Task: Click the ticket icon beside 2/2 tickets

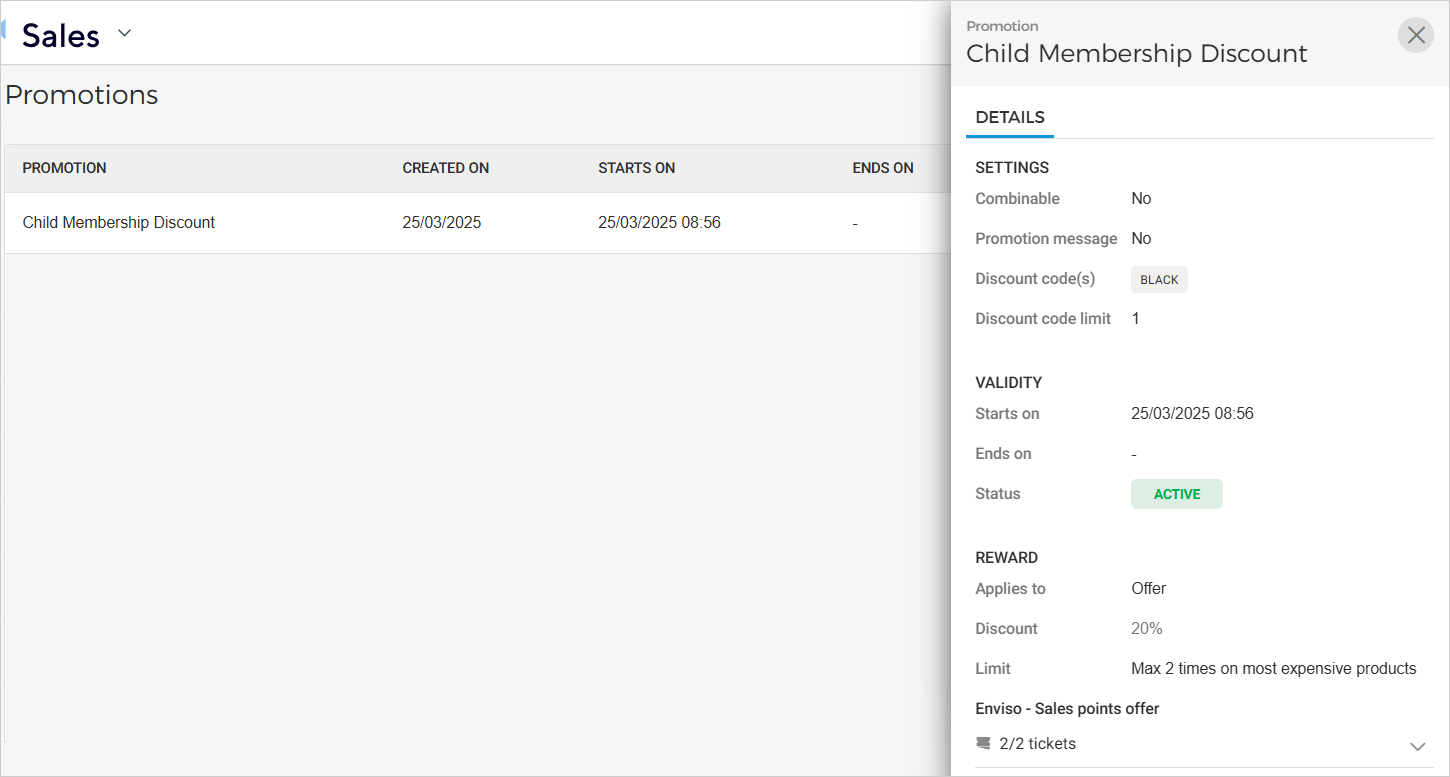Action: [x=983, y=744]
